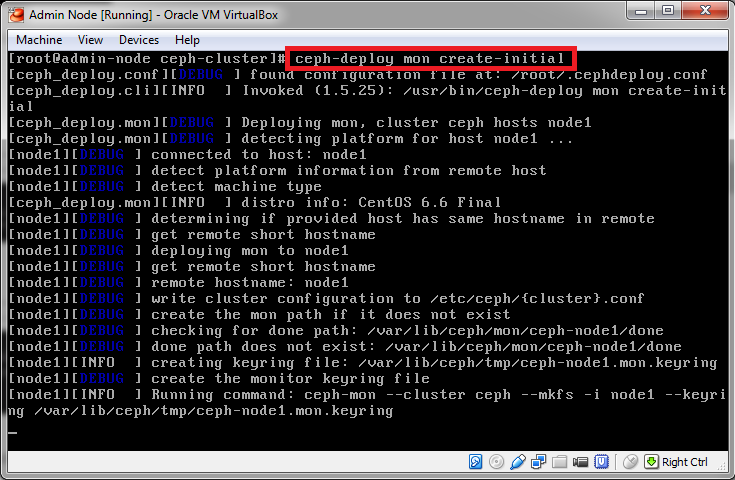This screenshot has width=735, height=480.
Task: Click the Right Ctrl host key label
Action: click(x=684, y=462)
